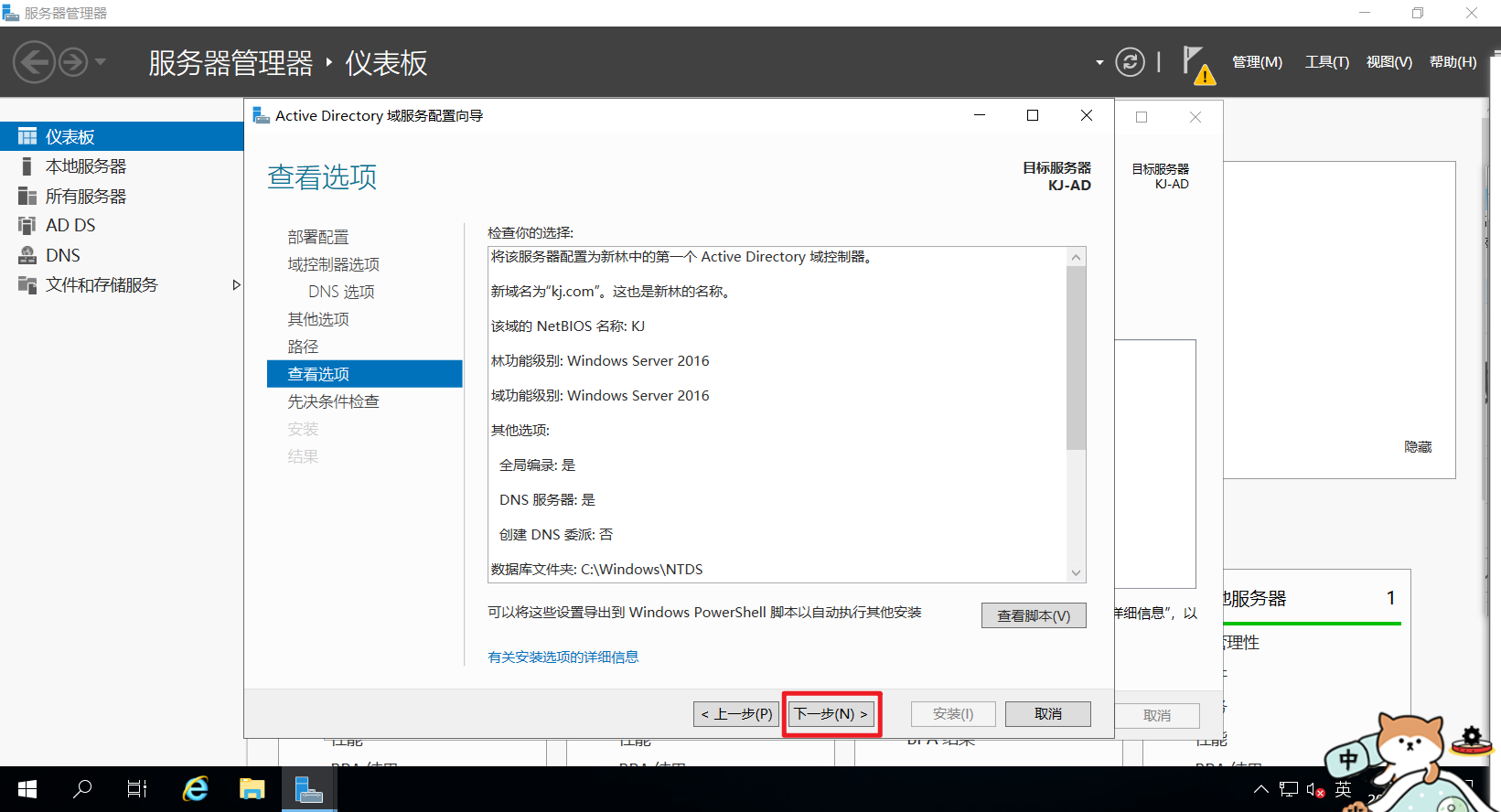
Task: Click the 文件和存储服务 sidebar icon
Action: point(27,284)
